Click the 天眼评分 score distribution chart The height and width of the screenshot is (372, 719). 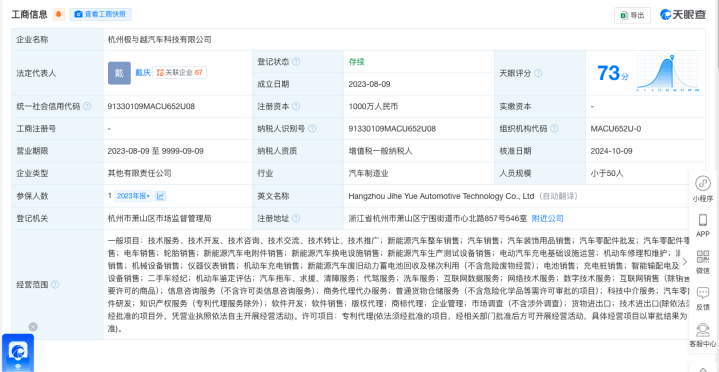(x=667, y=73)
